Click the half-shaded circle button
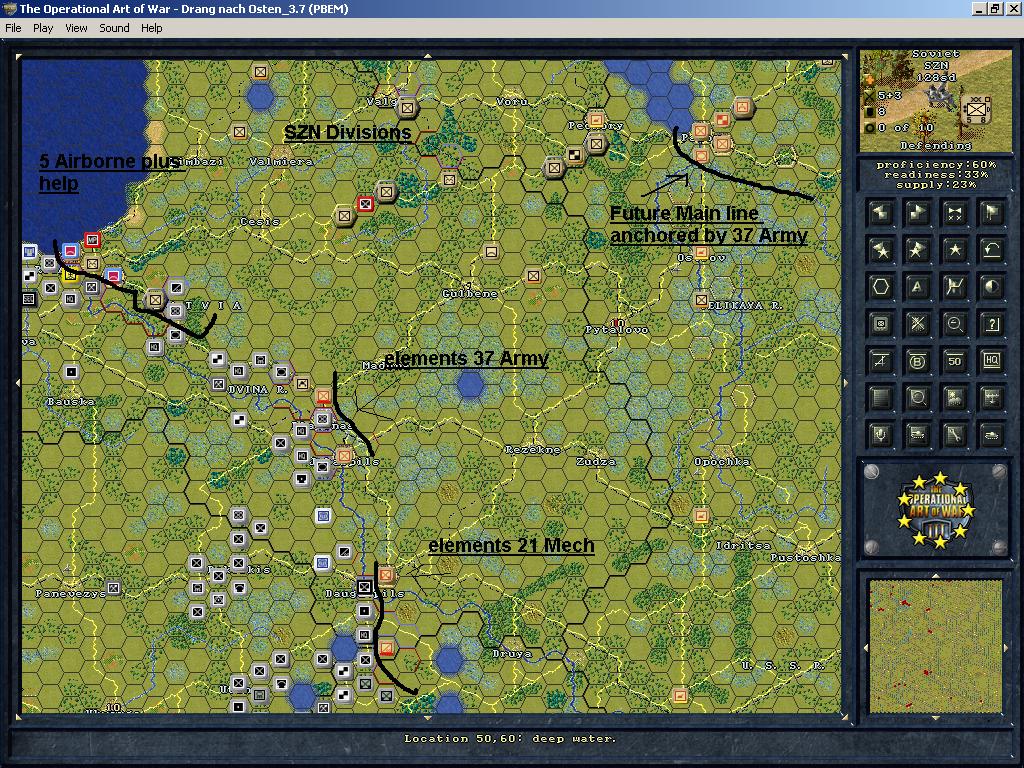This screenshot has width=1024, height=768. pos(991,287)
